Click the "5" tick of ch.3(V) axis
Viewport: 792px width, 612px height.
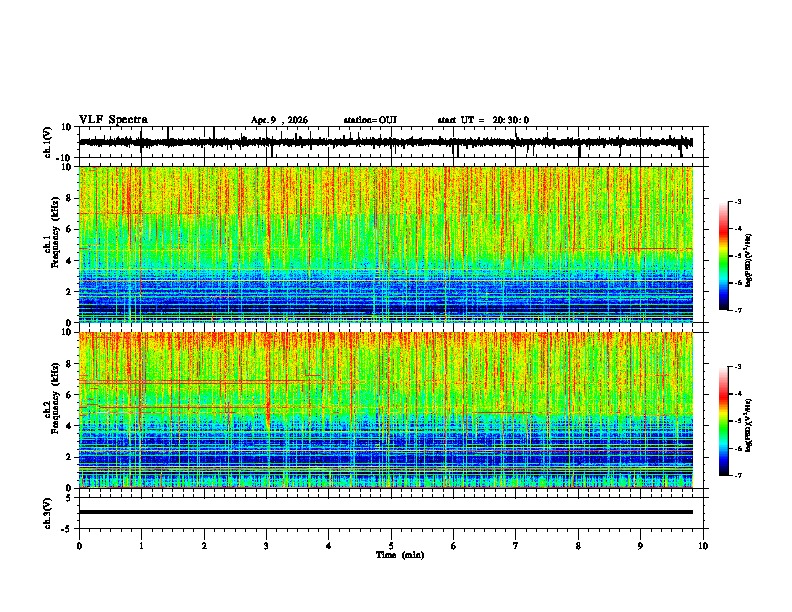[69, 498]
